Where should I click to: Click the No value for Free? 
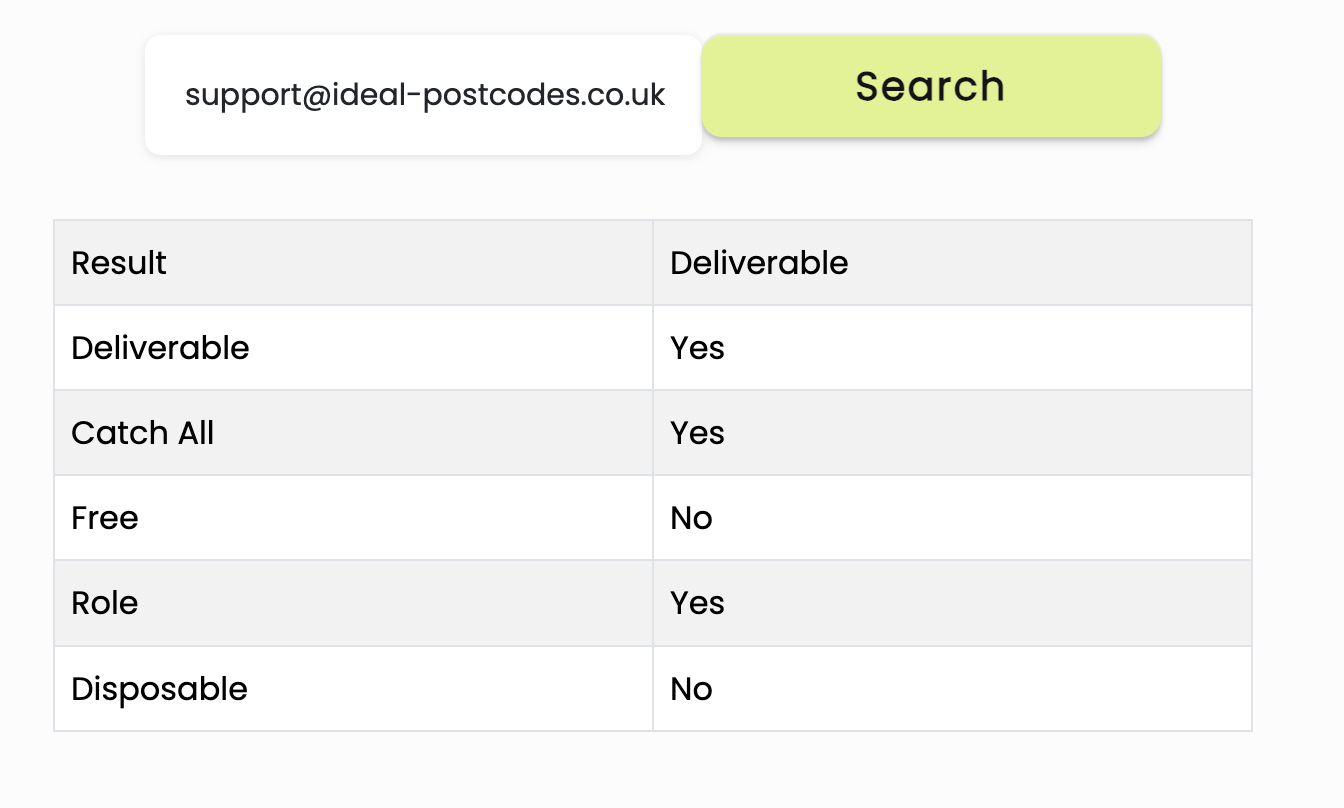tap(691, 518)
